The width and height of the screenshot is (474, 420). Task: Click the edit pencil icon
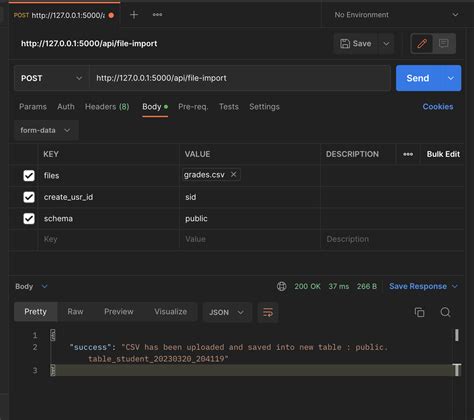(x=422, y=43)
